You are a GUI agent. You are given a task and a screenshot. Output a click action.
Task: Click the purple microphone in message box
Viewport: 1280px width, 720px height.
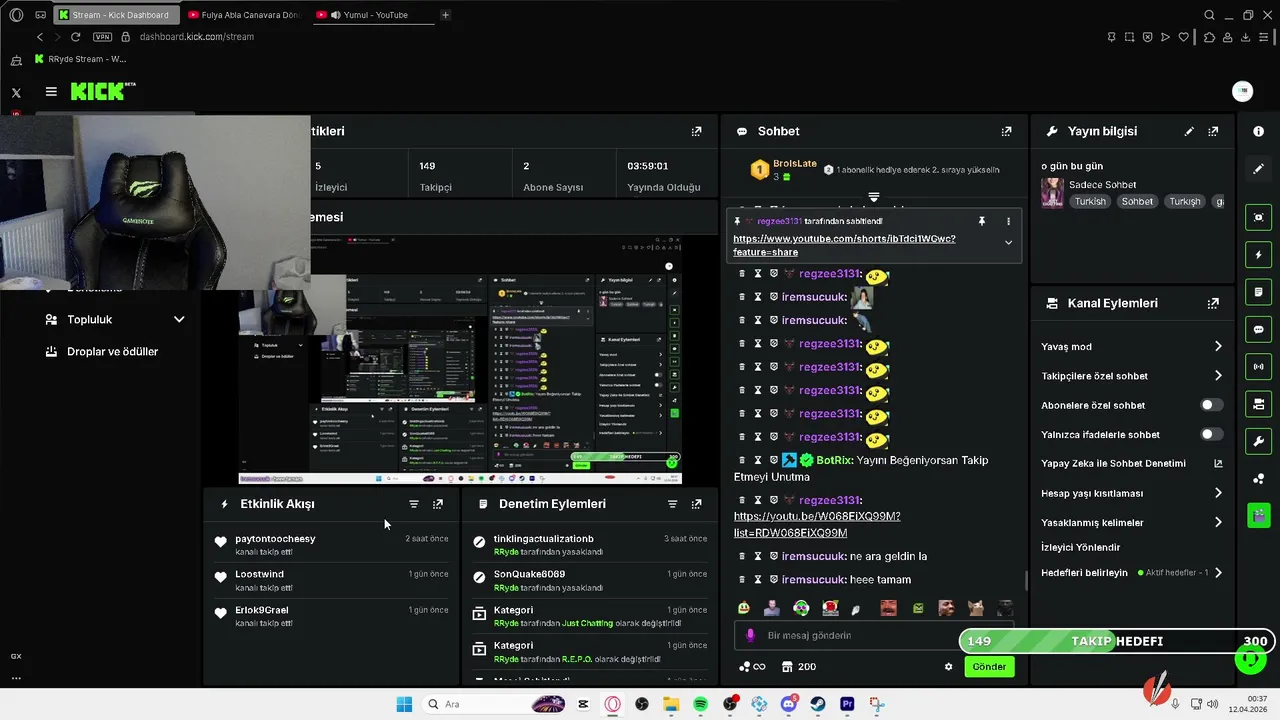tap(751, 635)
